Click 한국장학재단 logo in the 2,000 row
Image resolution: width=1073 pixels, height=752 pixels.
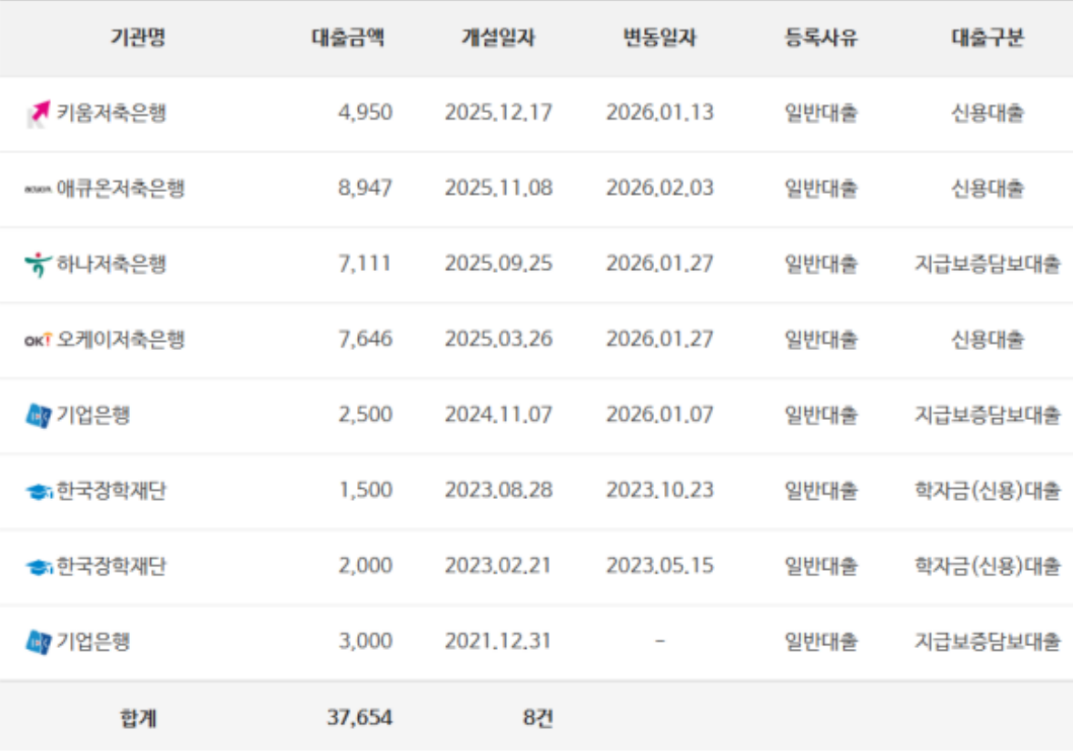click(37, 567)
